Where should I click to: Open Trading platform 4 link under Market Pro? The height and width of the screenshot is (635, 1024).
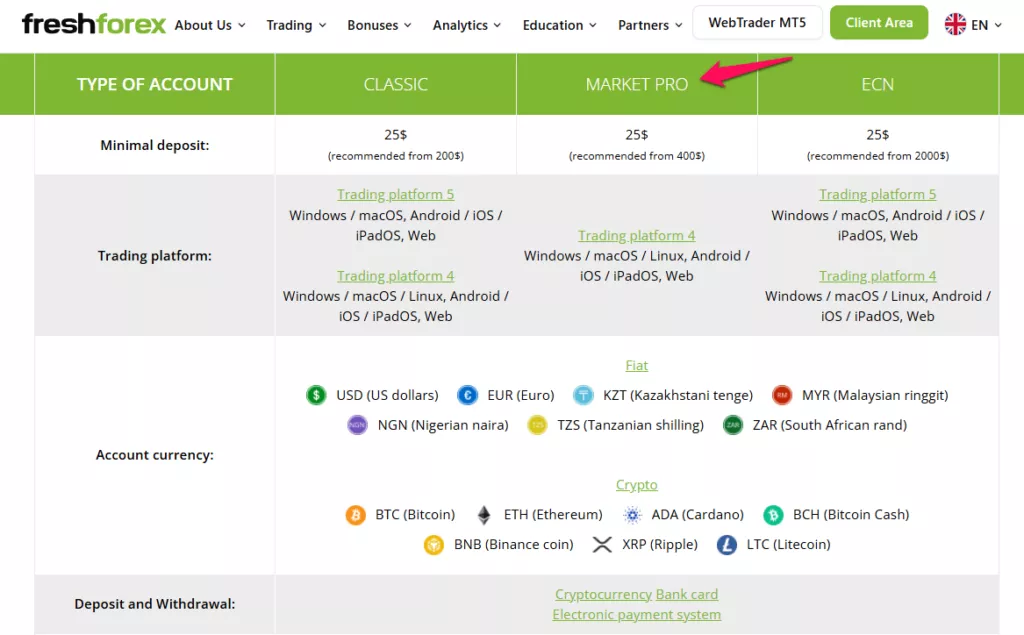[x=636, y=235]
